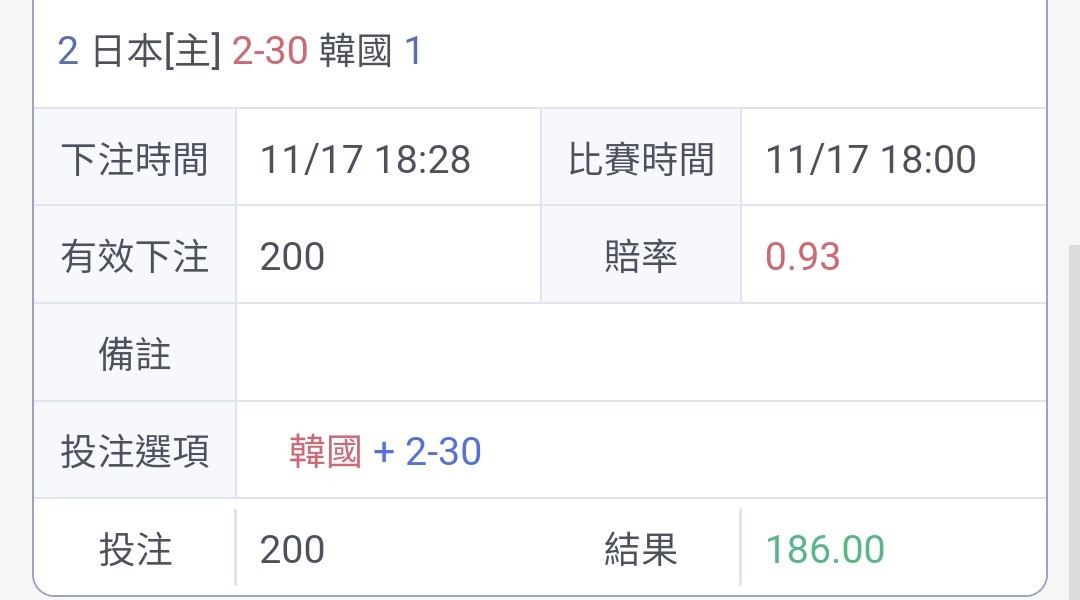Select the 比賽時間 label cell
Image resolution: width=1080 pixels, height=600 pixels.
[x=641, y=157]
